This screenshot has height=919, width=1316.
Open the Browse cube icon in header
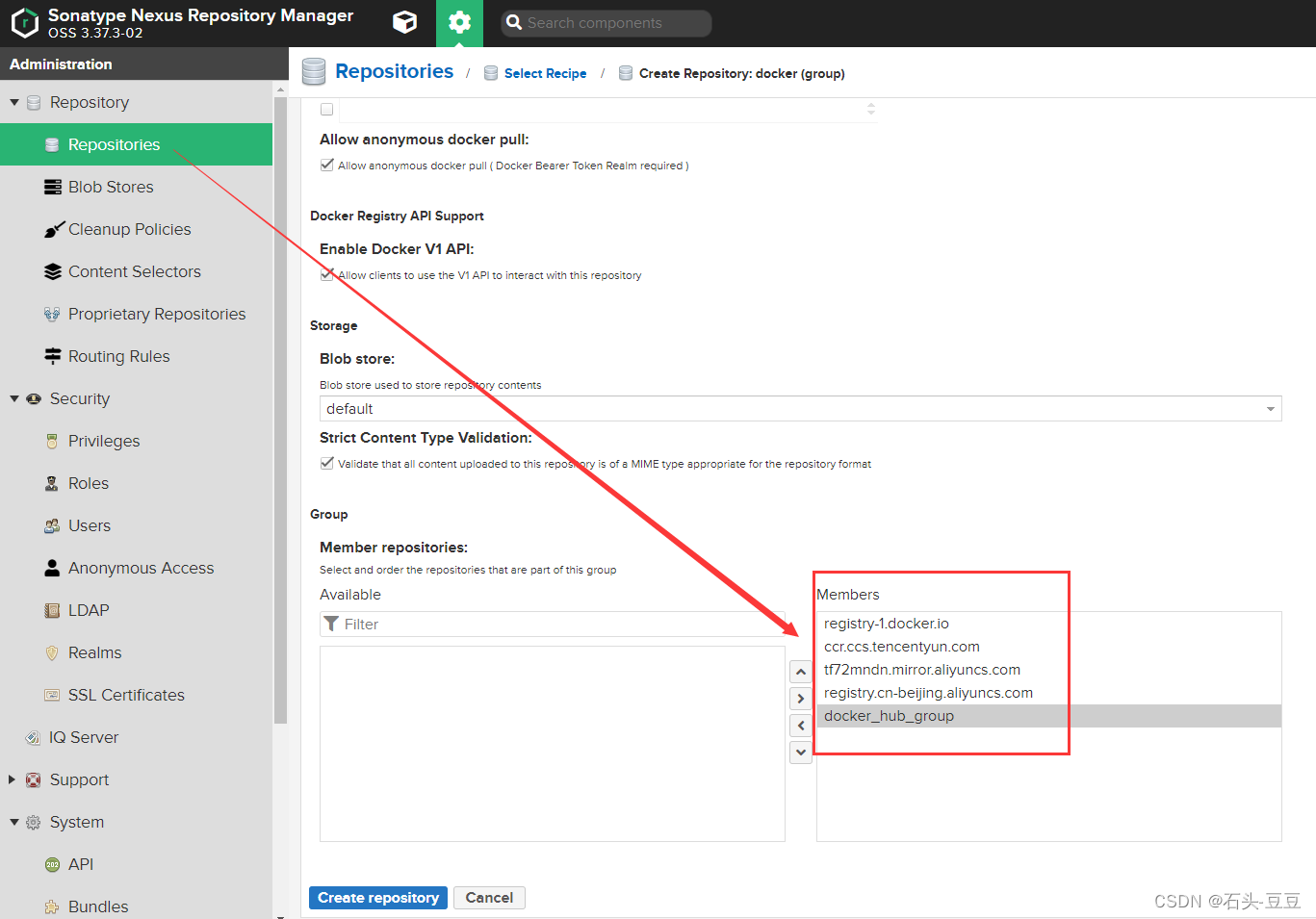coord(405,23)
